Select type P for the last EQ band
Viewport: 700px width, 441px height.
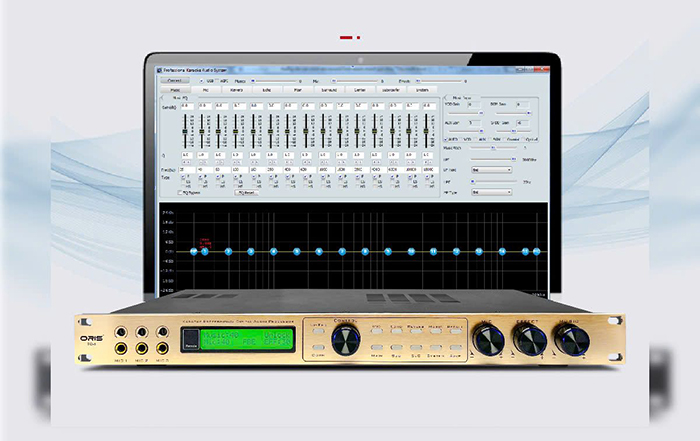pyautogui.click(x=427, y=177)
